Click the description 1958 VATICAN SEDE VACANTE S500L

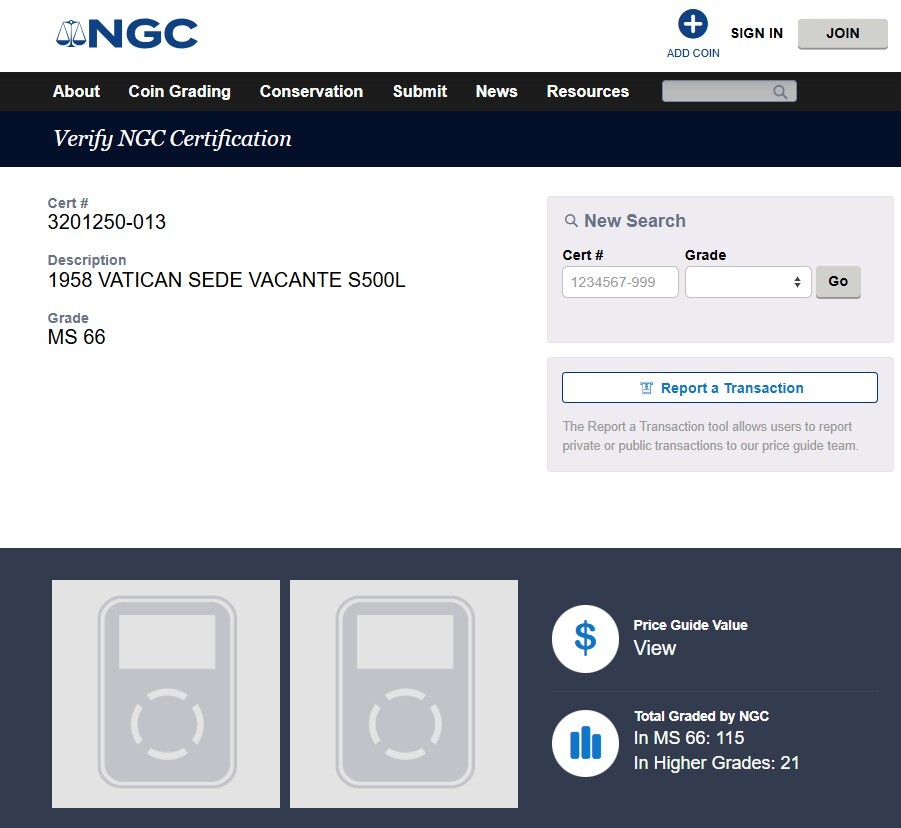point(226,280)
